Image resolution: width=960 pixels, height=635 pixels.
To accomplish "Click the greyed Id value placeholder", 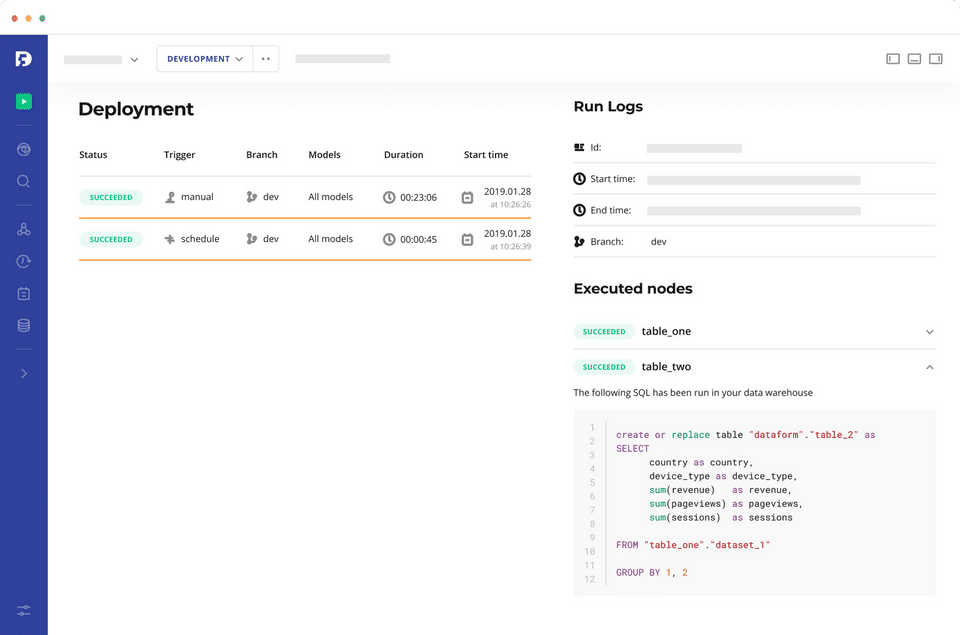I will point(694,148).
